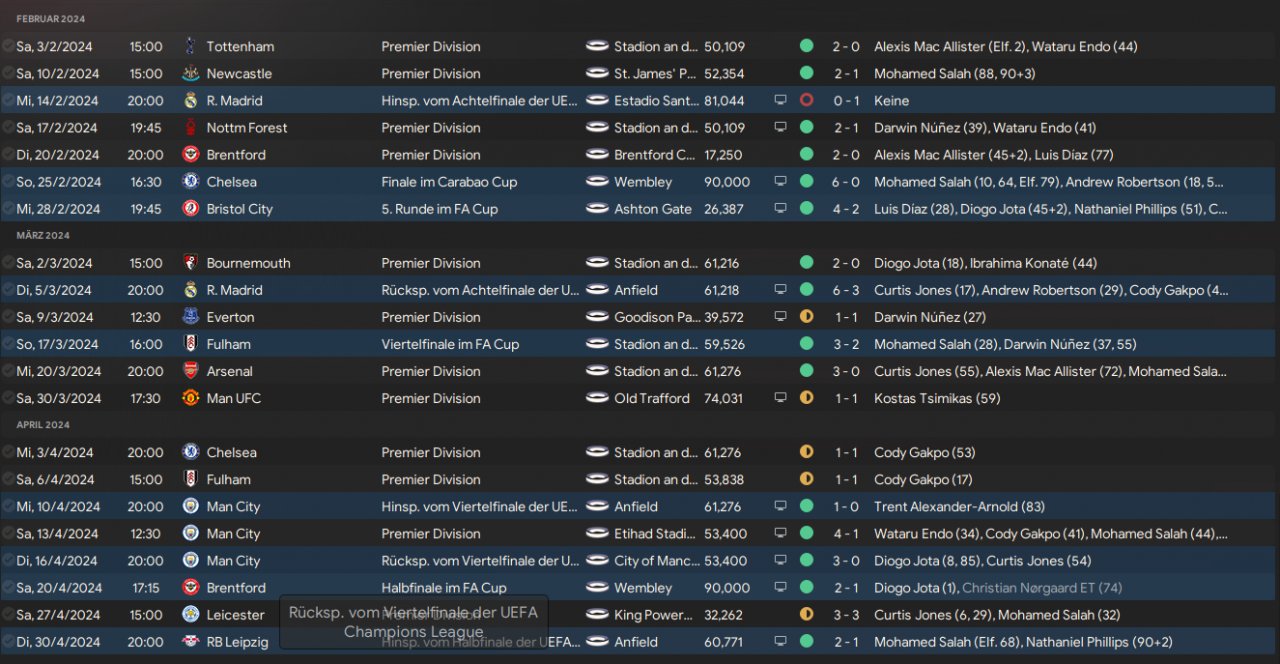Screen dimensions: 1280x664
Task: Click scorer 'Darwin Núñez (27)'
Action: (930, 317)
